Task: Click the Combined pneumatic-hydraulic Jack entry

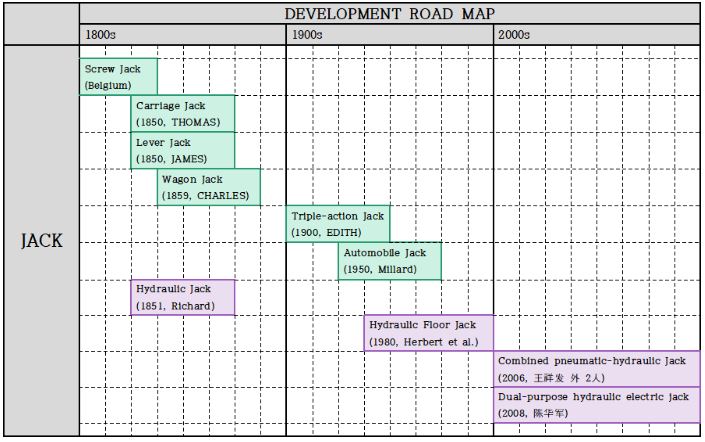Action: [597, 369]
